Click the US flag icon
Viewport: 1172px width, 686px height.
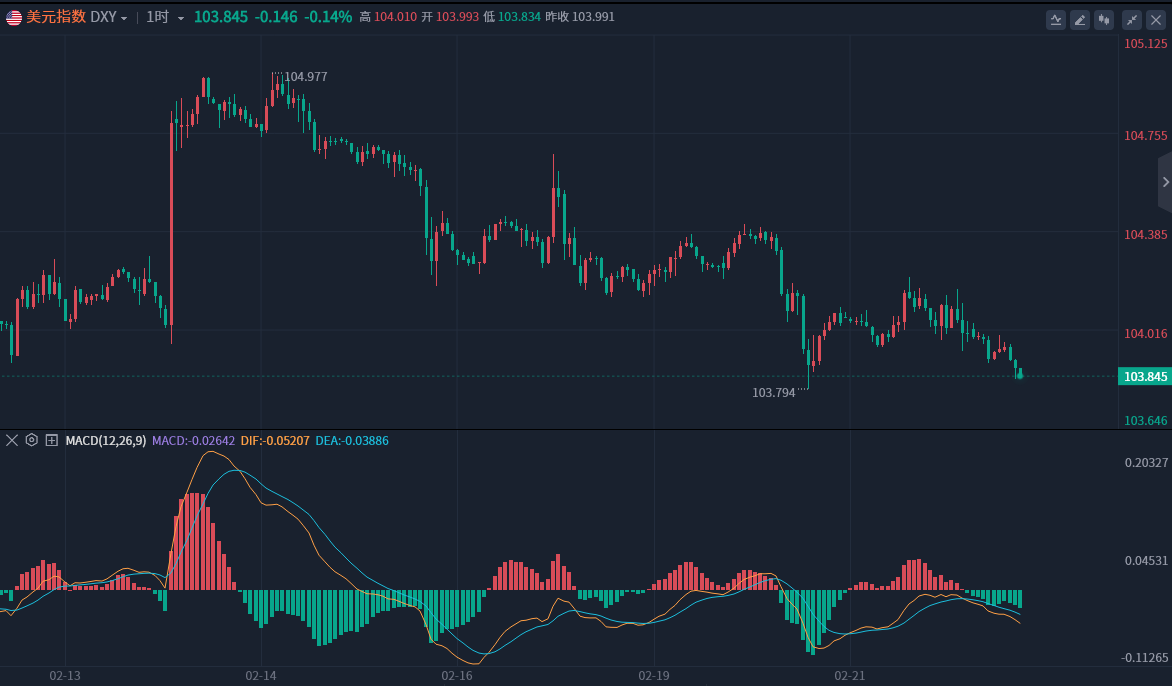click(x=13, y=17)
